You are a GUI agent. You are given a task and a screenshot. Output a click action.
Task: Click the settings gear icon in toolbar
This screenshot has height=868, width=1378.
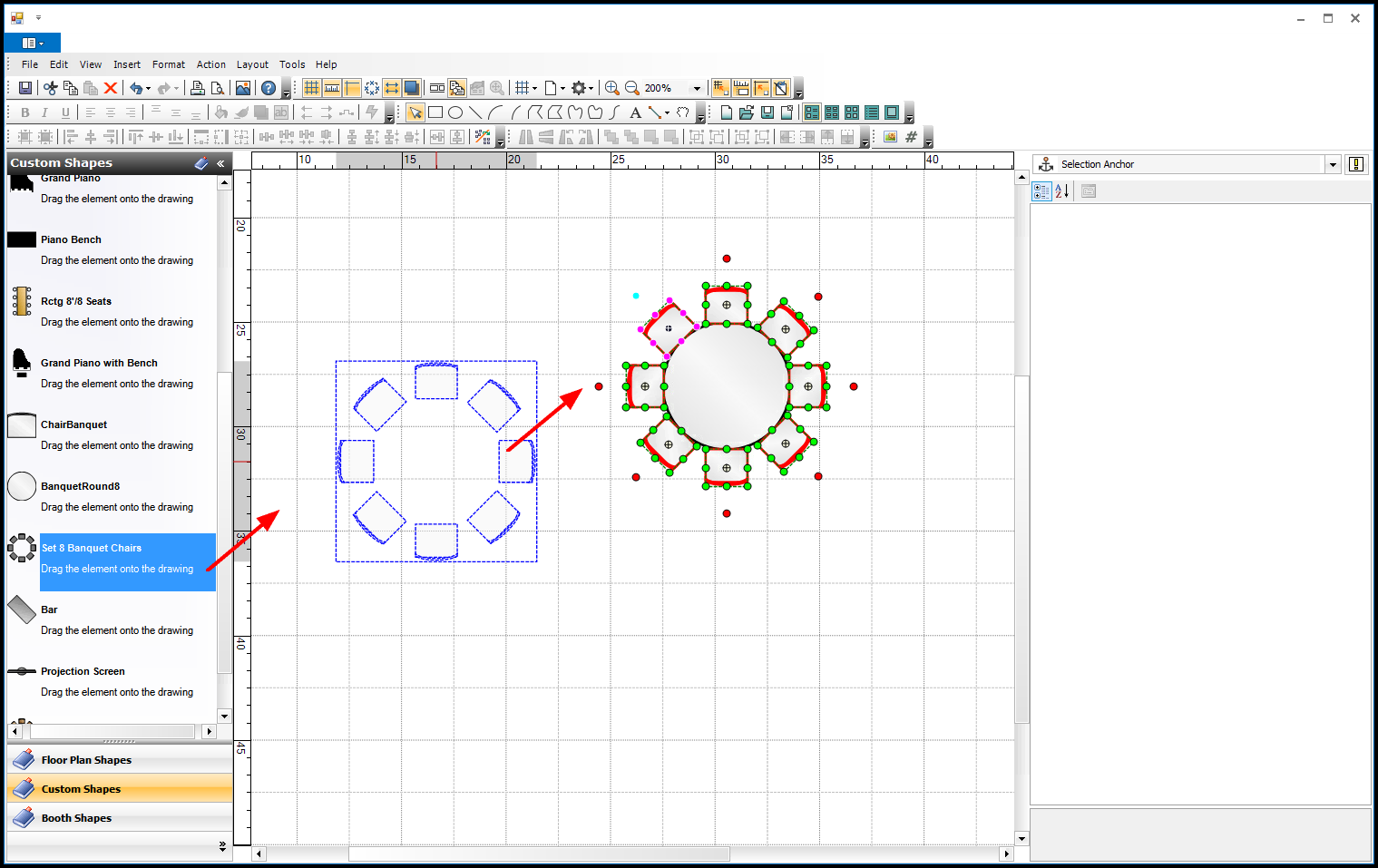[578, 88]
